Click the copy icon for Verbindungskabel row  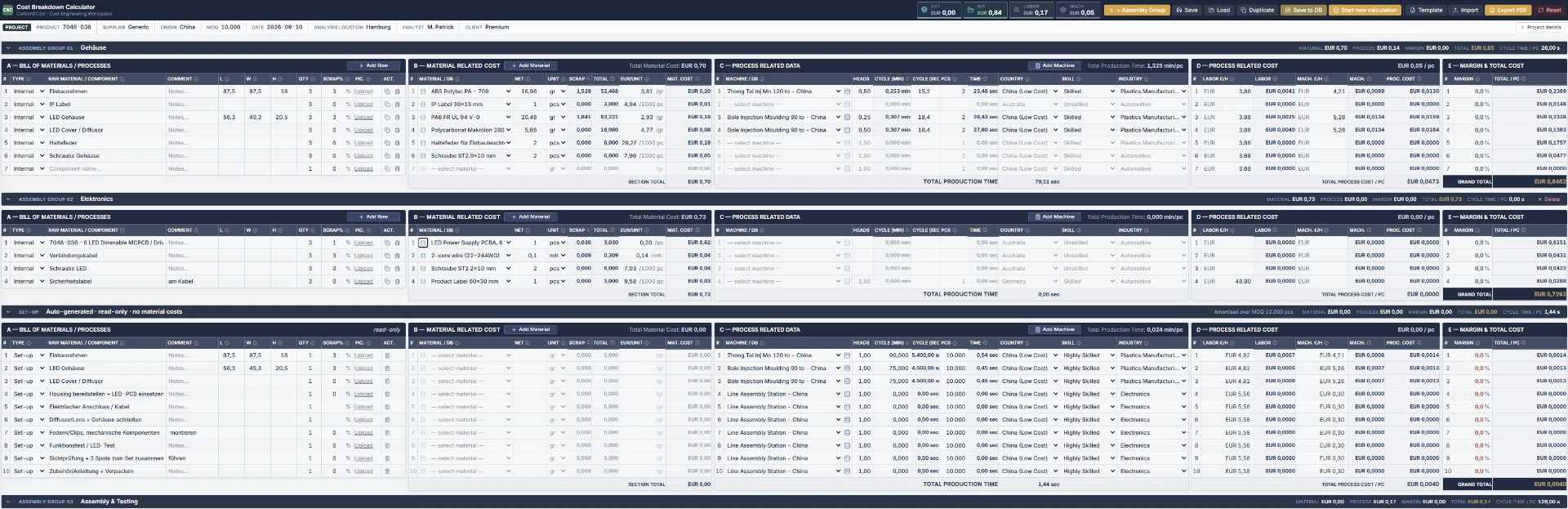pos(387,256)
